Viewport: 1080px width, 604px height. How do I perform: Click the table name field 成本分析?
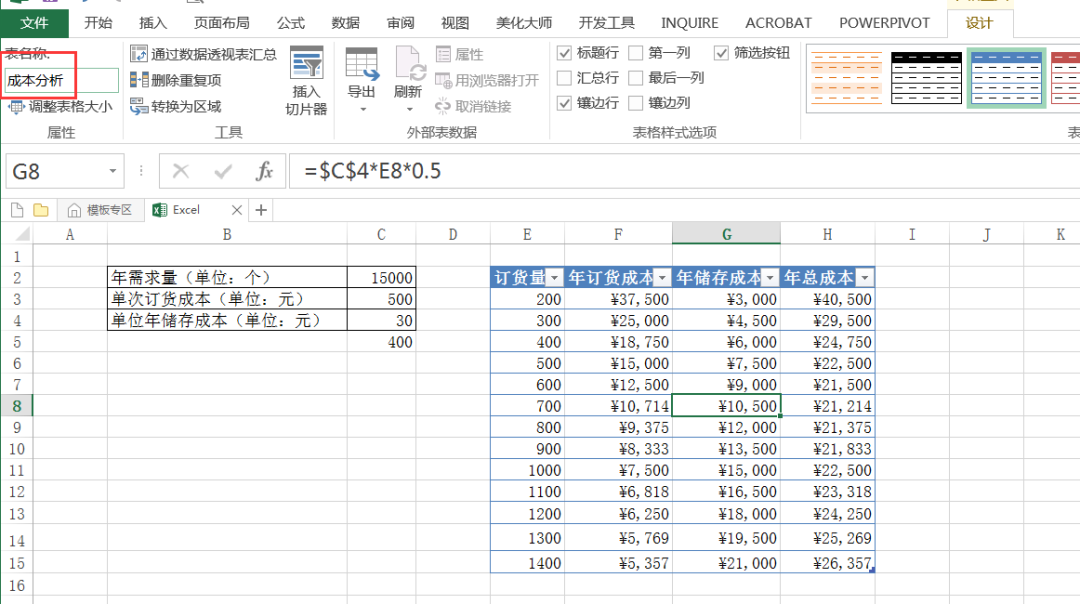pos(61,81)
